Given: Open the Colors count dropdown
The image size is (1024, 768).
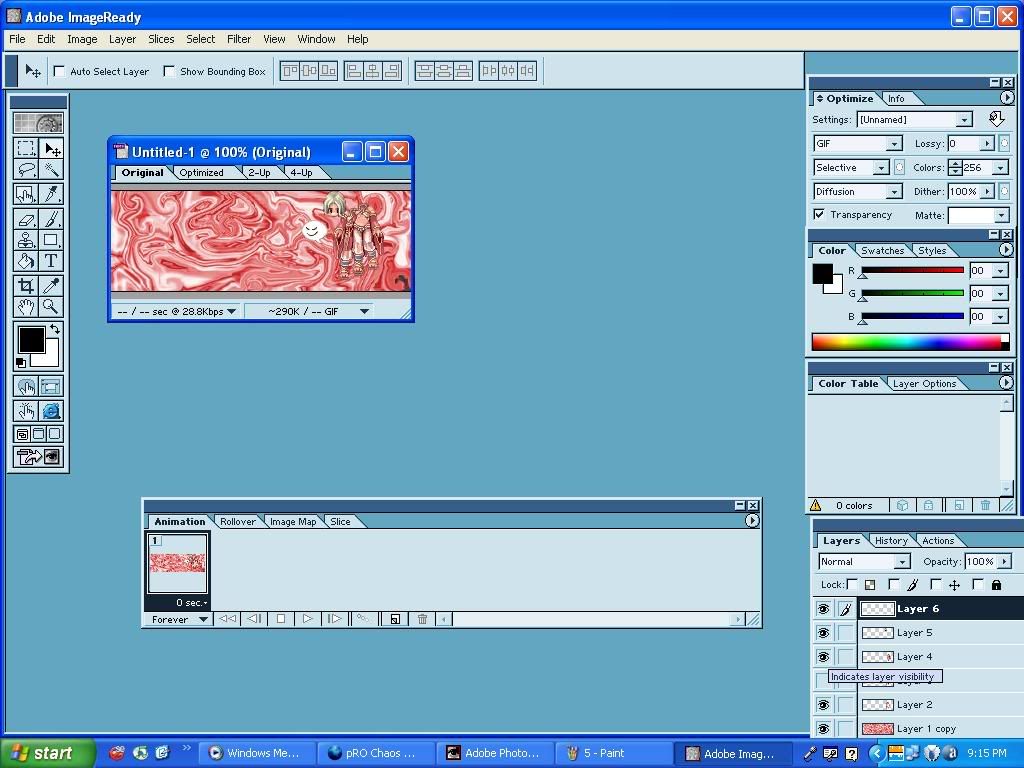Looking at the screenshot, I should pos(1000,168).
